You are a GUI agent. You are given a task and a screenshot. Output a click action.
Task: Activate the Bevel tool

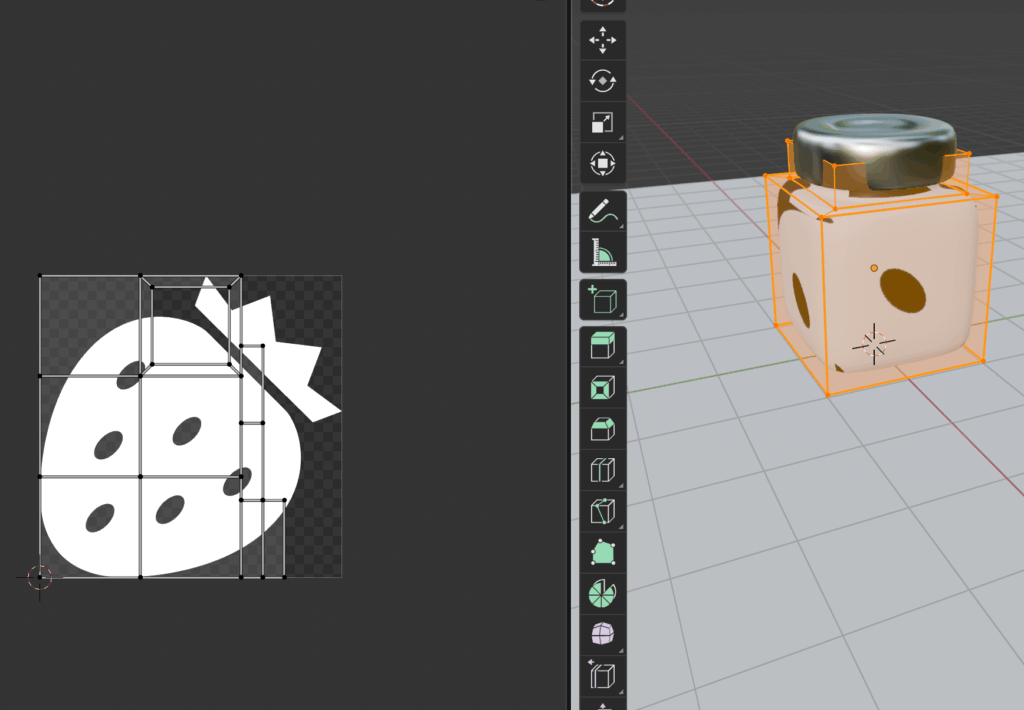click(x=602, y=428)
